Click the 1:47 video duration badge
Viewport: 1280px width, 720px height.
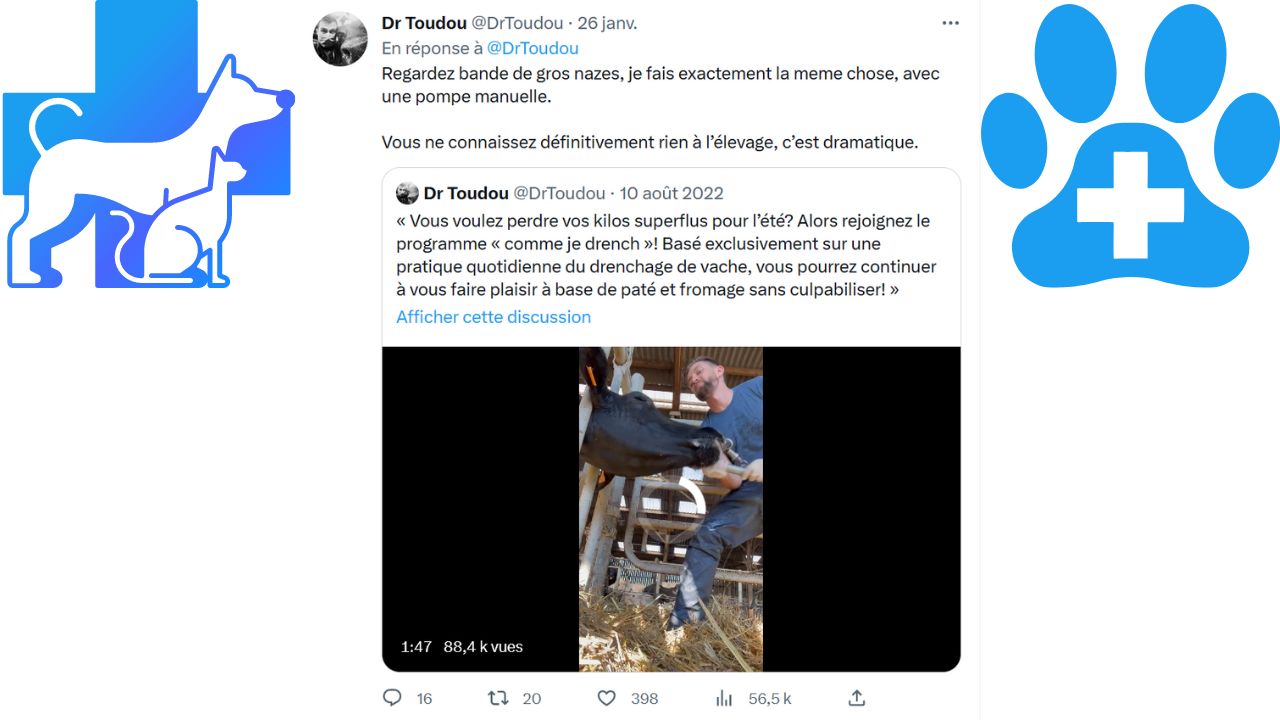click(x=416, y=647)
